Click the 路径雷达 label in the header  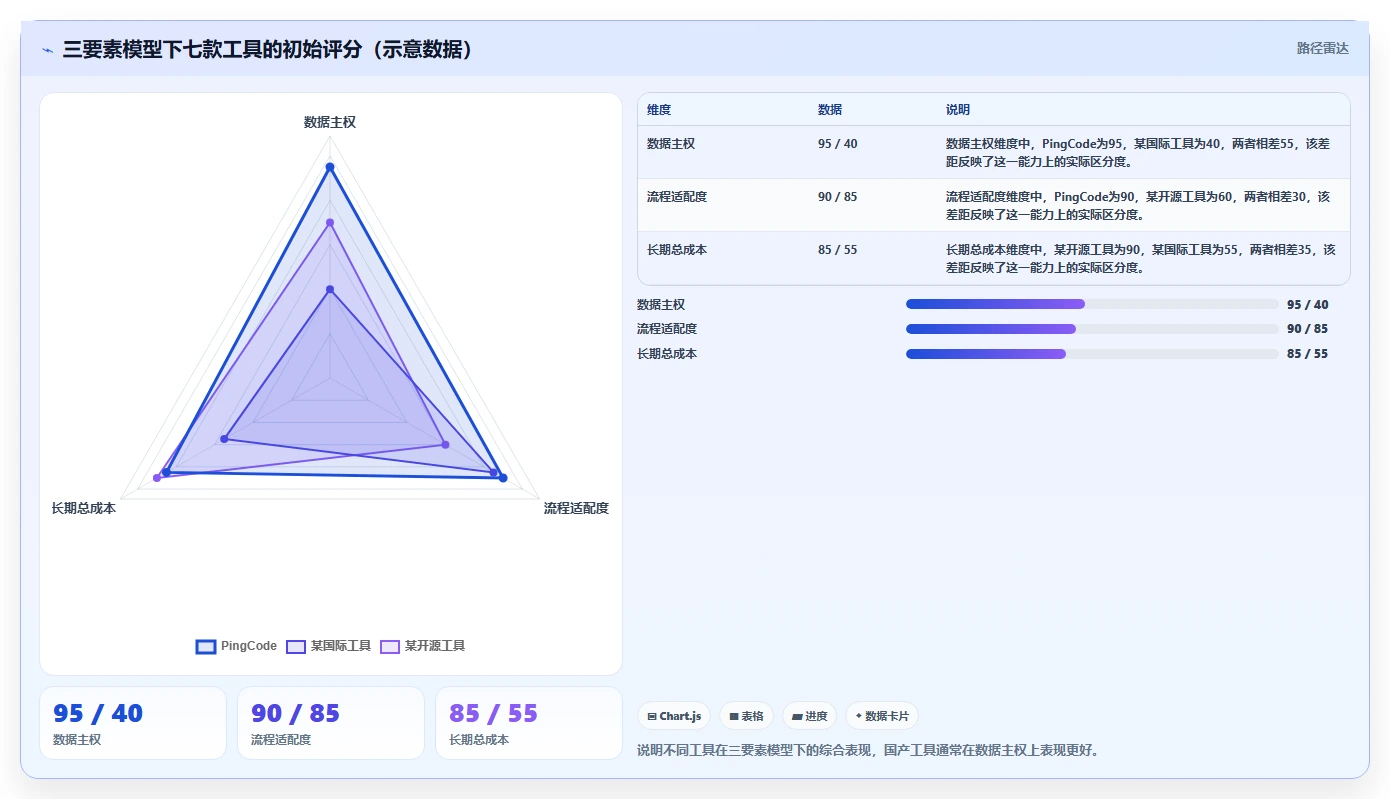click(x=1322, y=48)
